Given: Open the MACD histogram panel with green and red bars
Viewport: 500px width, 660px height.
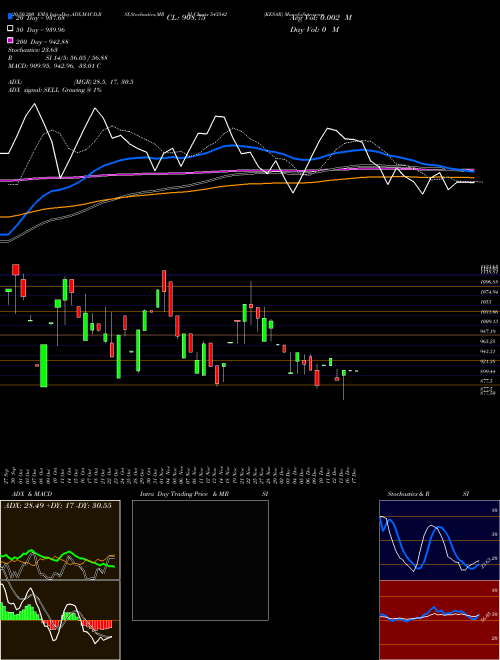Looking at the screenshot, I should click(x=60, y=620).
